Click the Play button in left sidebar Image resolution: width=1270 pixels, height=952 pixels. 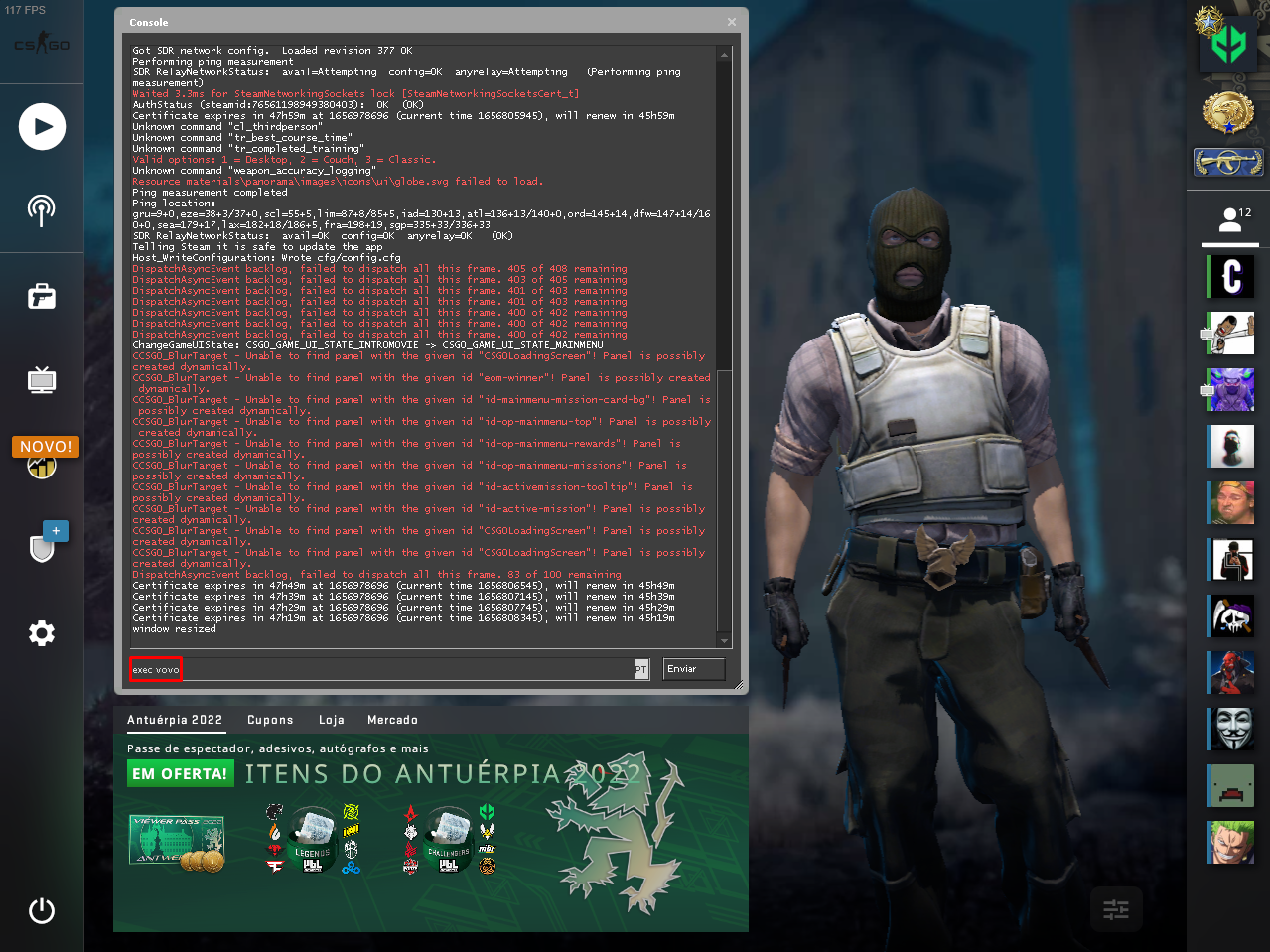[42, 127]
